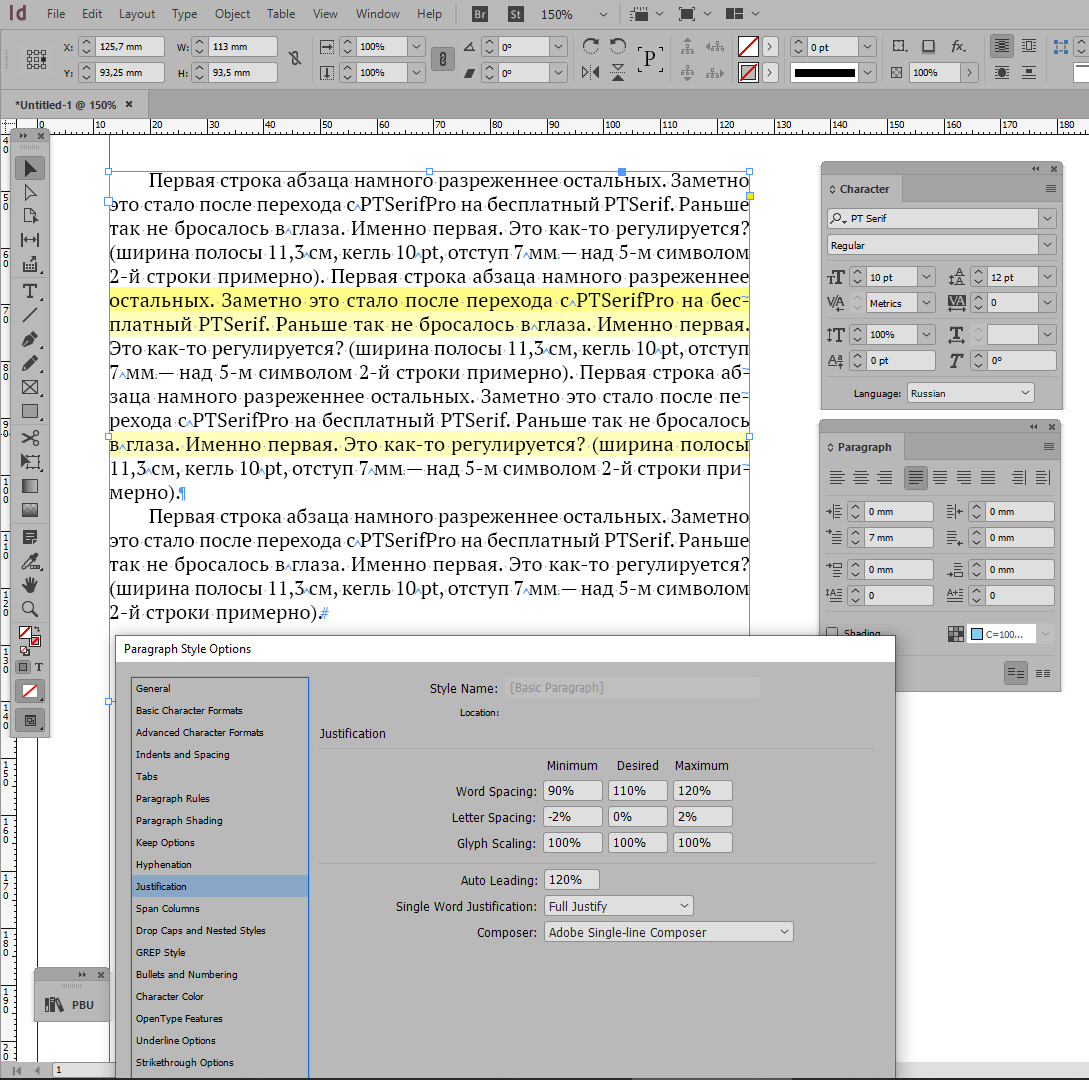Viewport: 1089px width, 1080px height.
Task: Pick the Scissors tool
Action: coord(30,437)
